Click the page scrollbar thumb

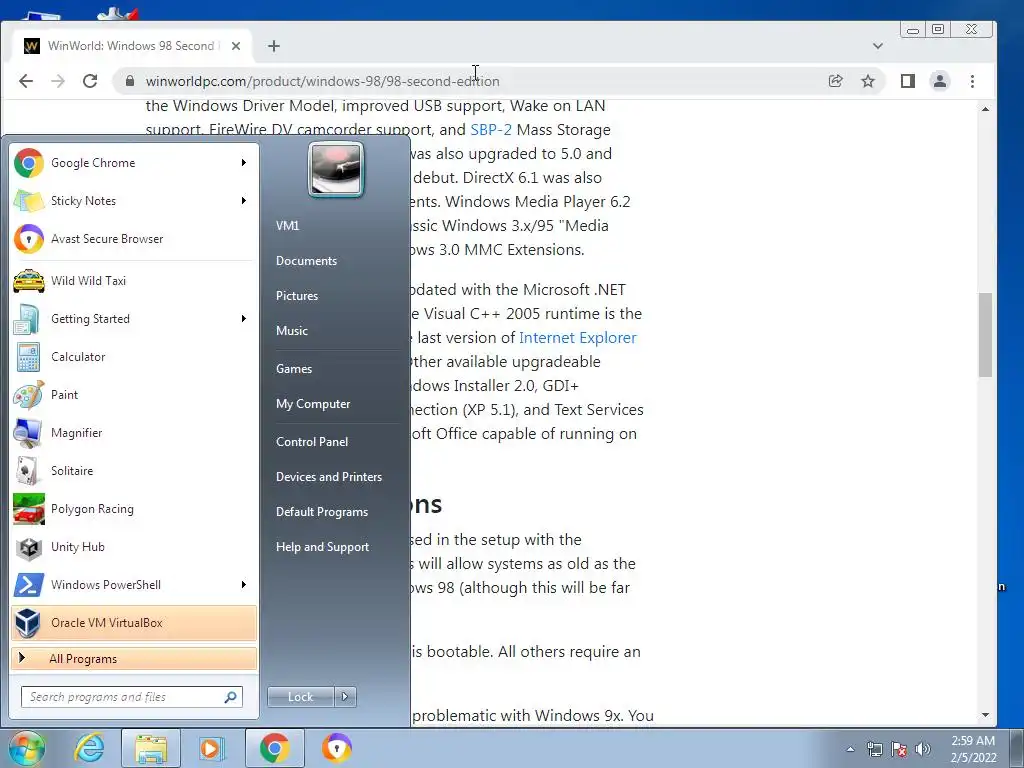985,335
